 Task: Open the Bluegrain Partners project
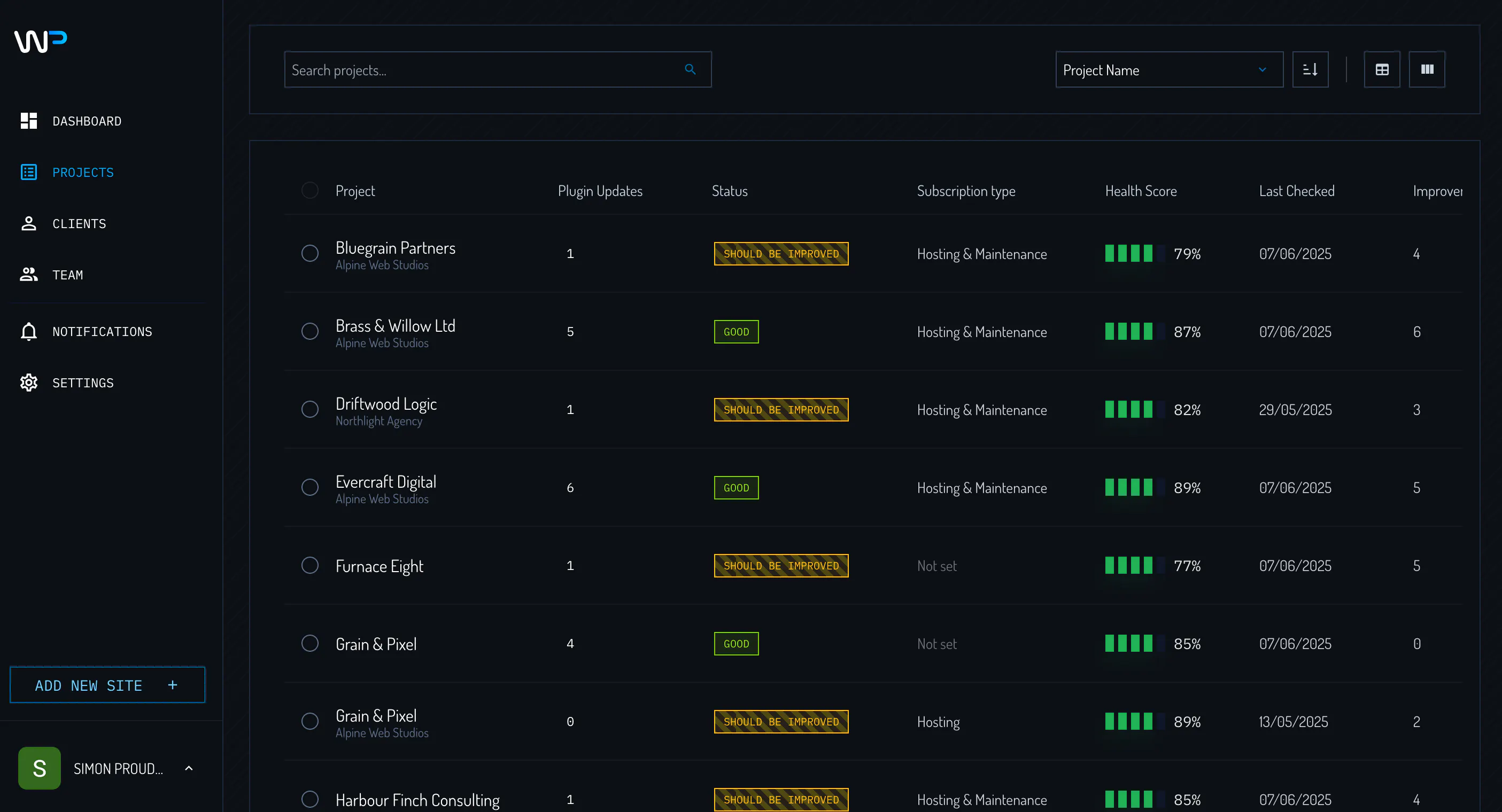(396, 248)
